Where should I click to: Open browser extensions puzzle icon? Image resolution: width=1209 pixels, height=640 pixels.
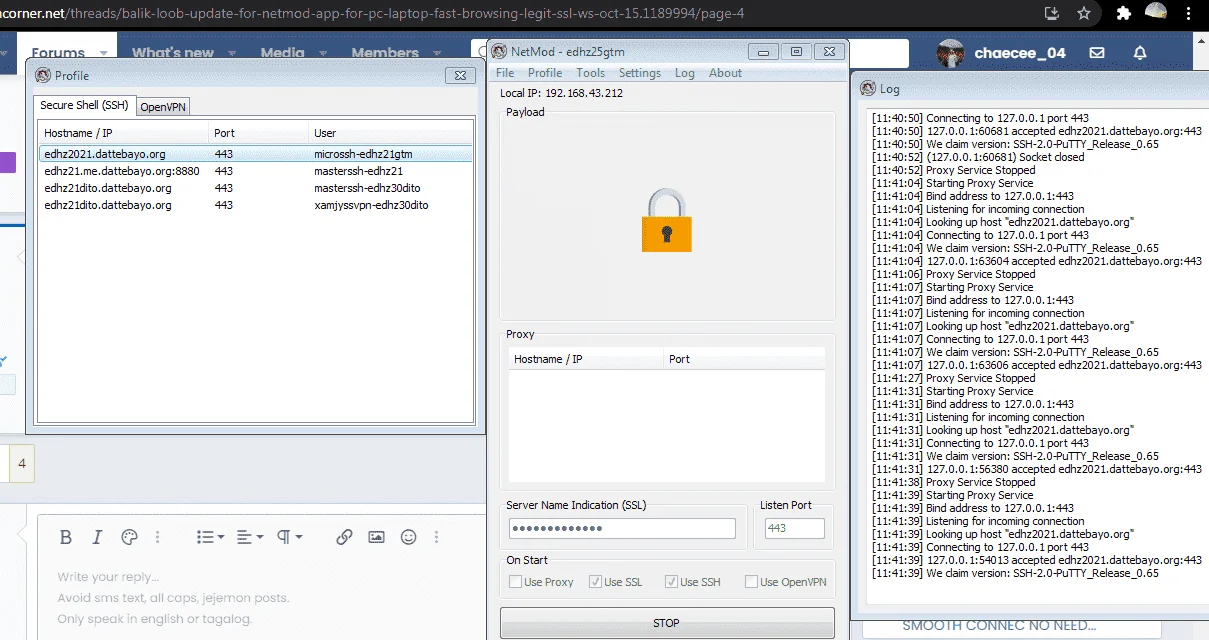coord(1124,13)
